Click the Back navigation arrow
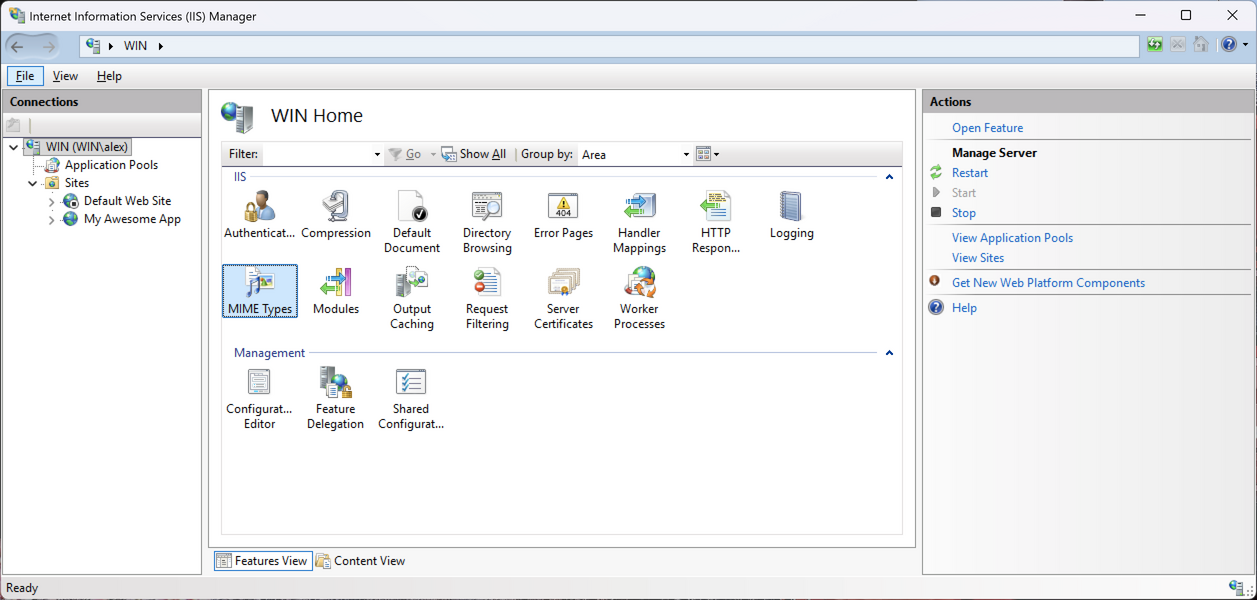Viewport: 1257px width, 600px height. click(x=17, y=46)
